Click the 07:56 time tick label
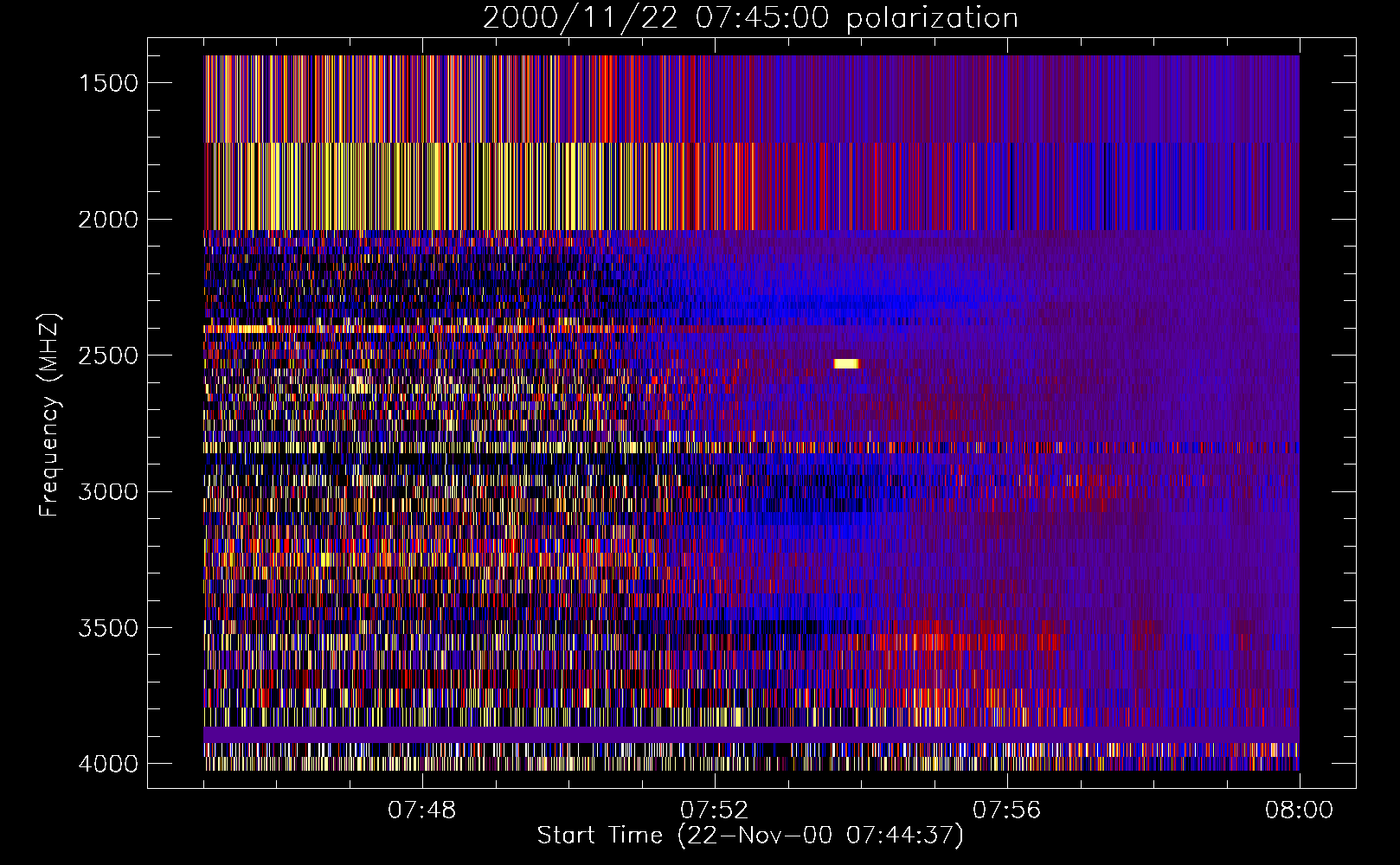Image resolution: width=1400 pixels, height=865 pixels. point(1007,811)
